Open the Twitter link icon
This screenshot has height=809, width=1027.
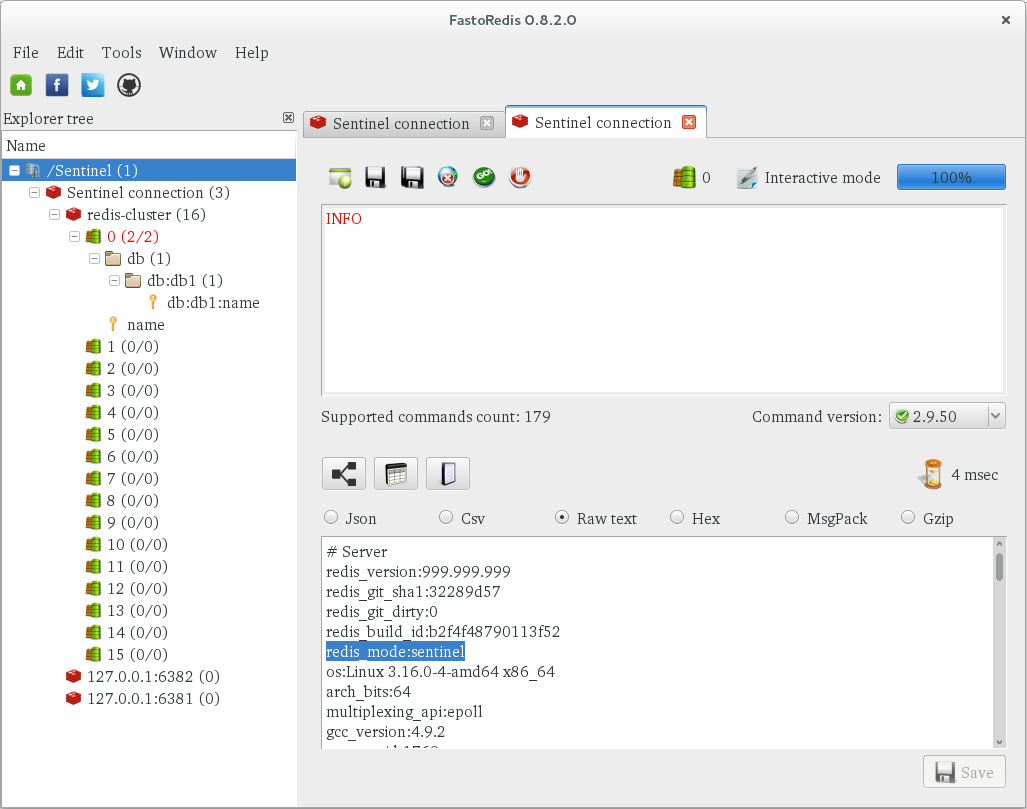pos(92,85)
